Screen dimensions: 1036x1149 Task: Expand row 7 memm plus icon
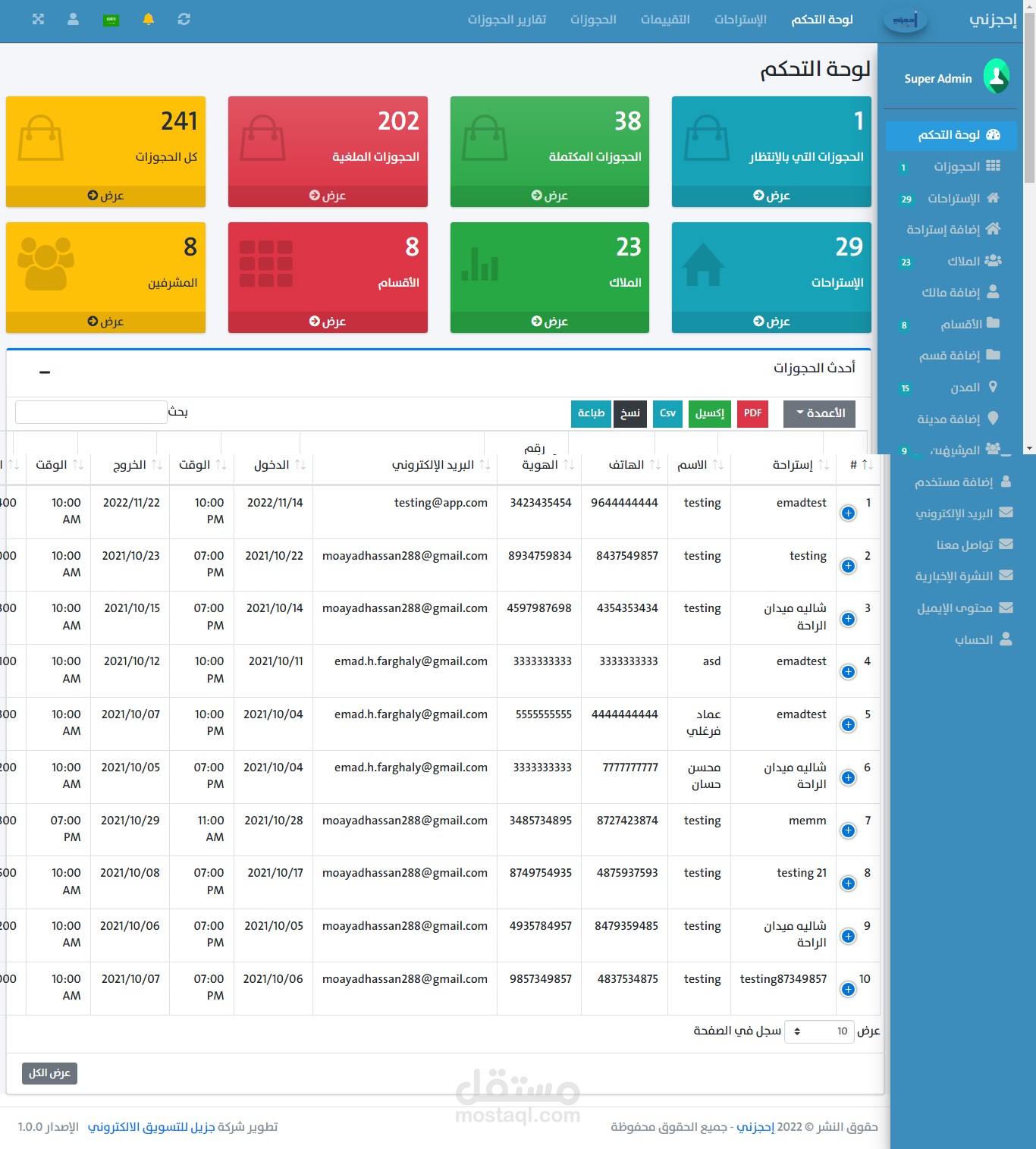tap(848, 831)
